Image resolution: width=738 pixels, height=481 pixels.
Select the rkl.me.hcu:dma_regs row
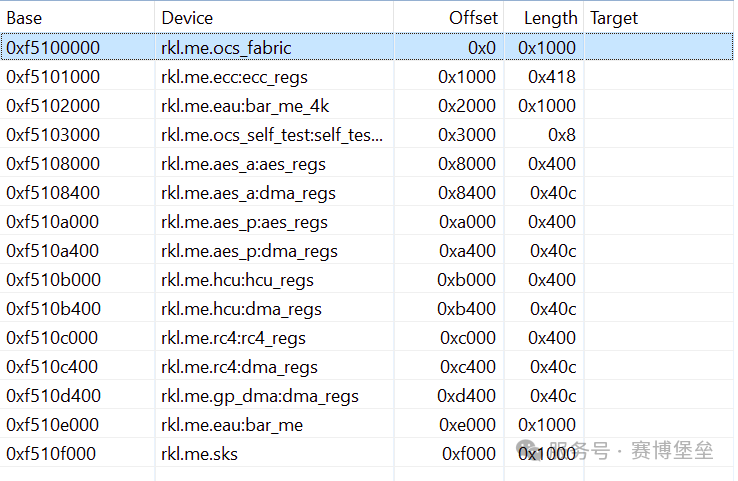pos(367,308)
